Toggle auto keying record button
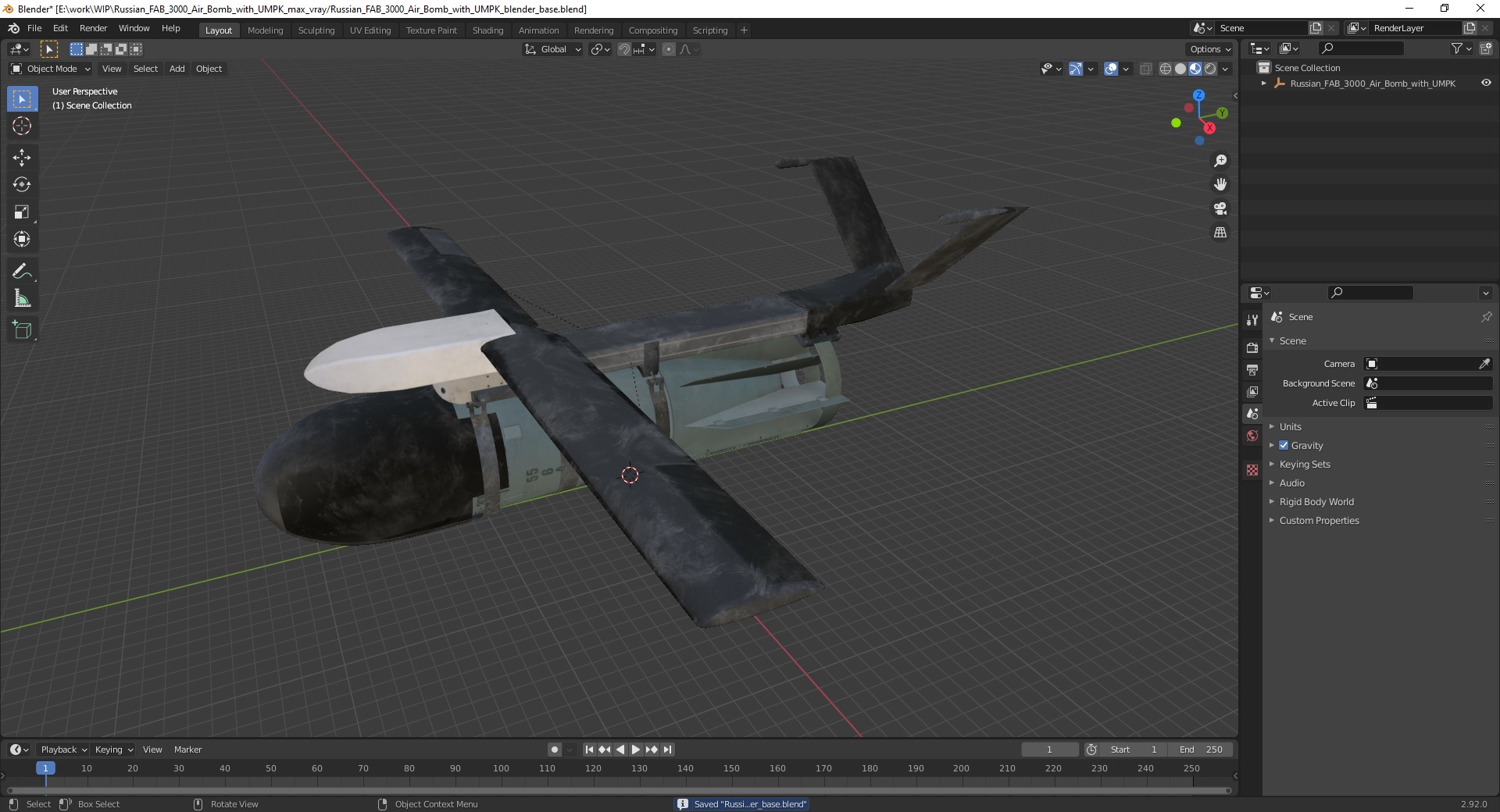Screen dimensions: 1500x812 coord(555,750)
